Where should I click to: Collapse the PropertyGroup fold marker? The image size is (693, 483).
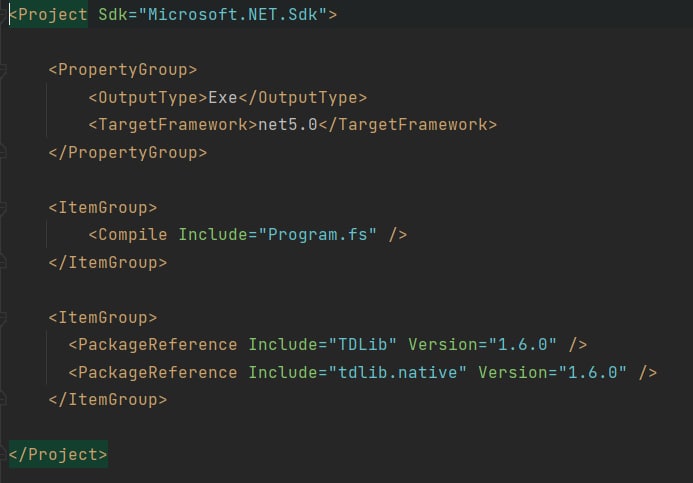pos(2,70)
